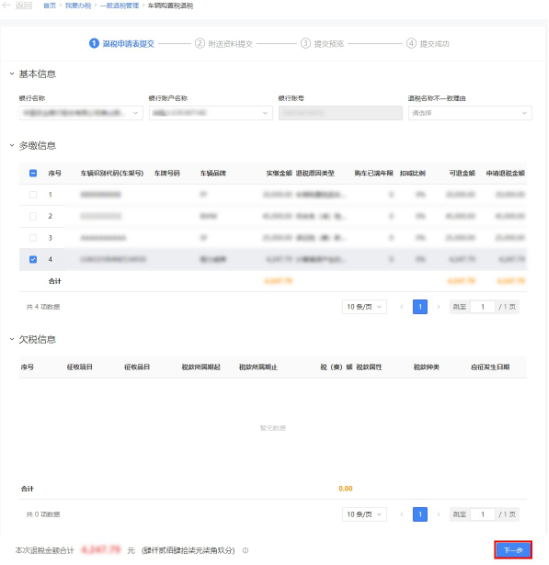Check the checkbox for row 1
Screen dimensions: 549x565
tap(33, 195)
